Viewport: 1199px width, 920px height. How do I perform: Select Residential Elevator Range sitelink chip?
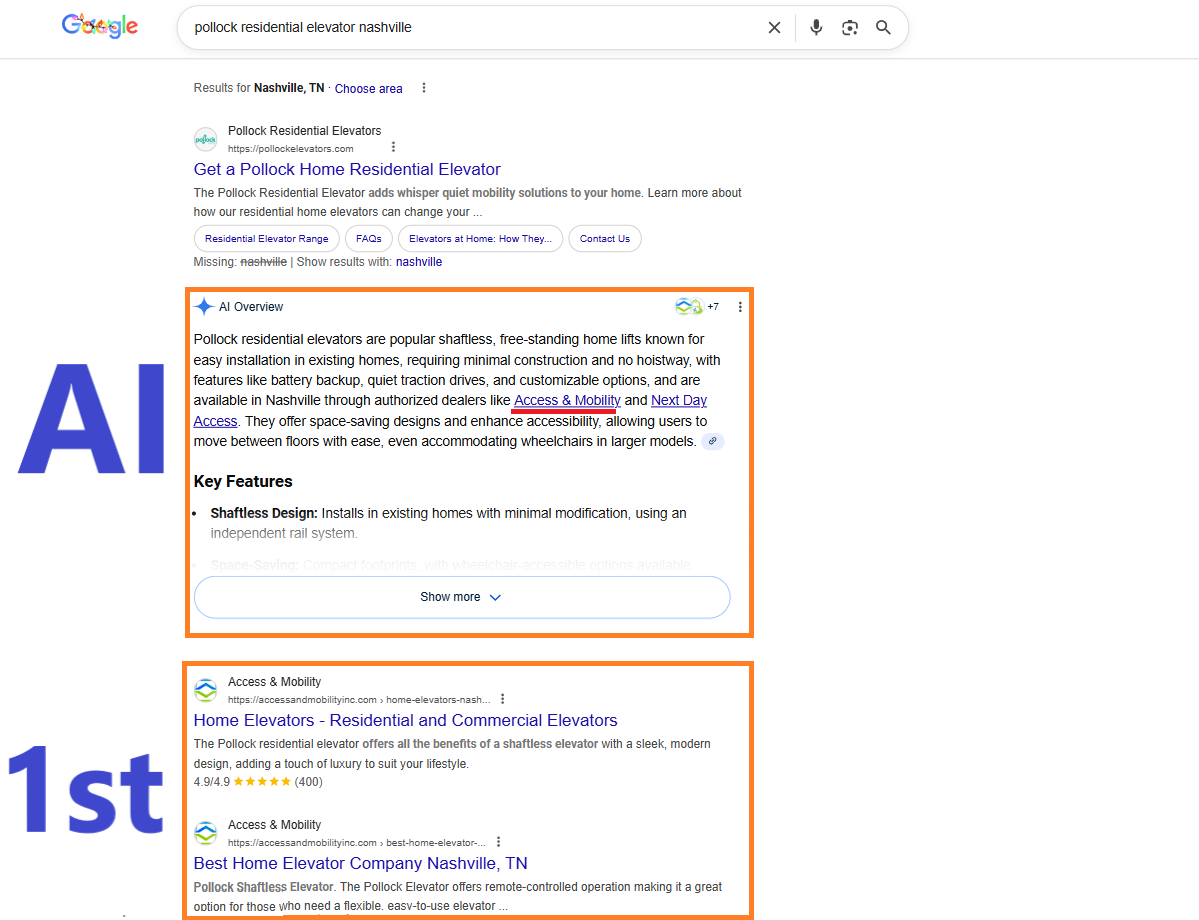[266, 239]
